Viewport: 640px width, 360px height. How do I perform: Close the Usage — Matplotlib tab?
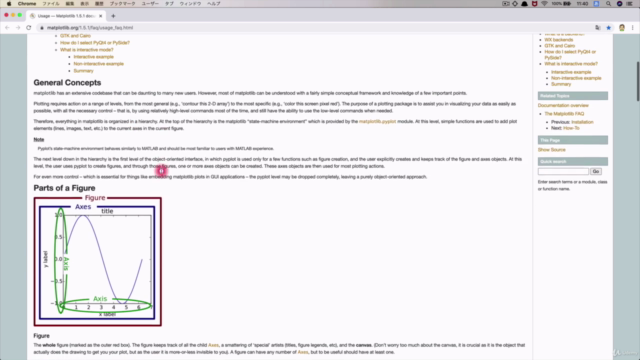tap(101, 16)
